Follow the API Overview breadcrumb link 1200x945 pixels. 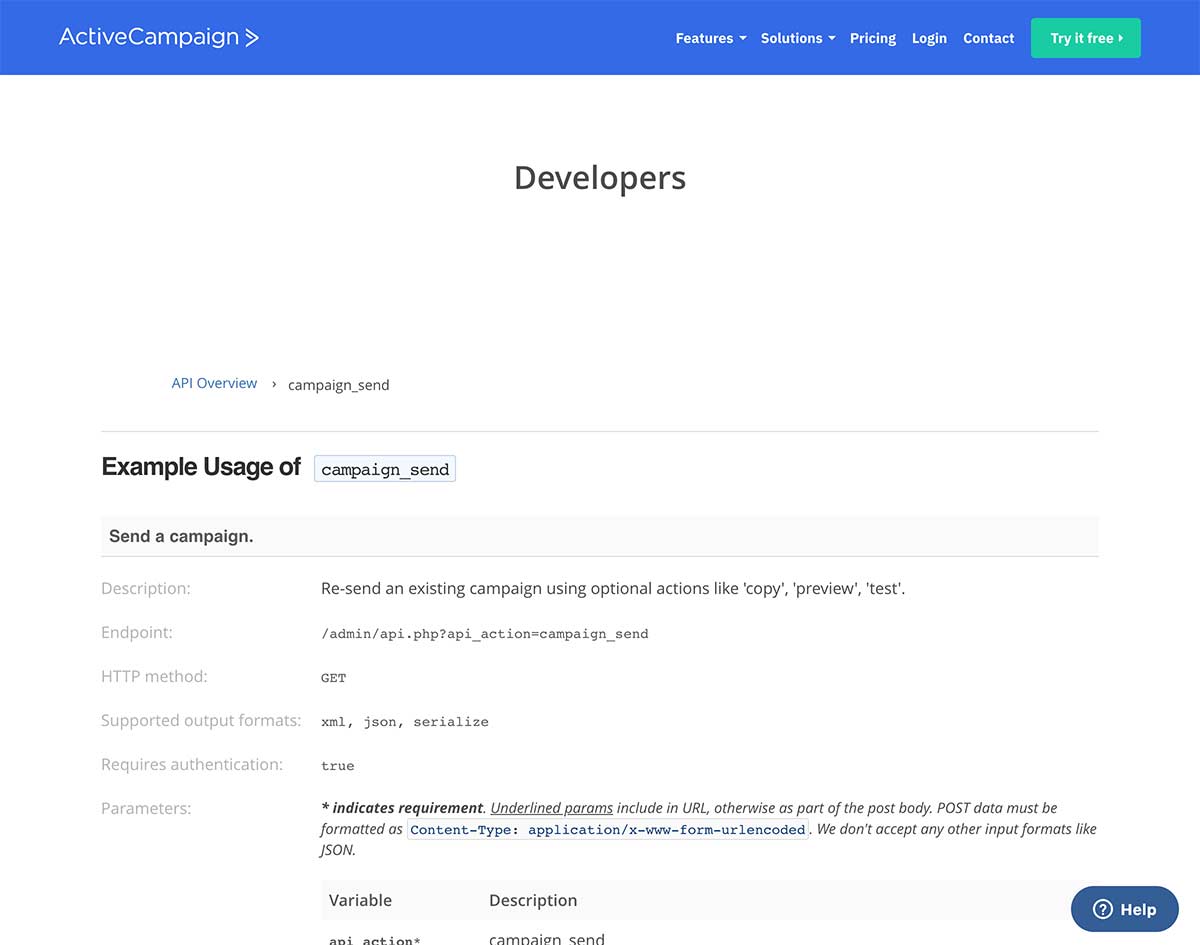click(x=214, y=383)
